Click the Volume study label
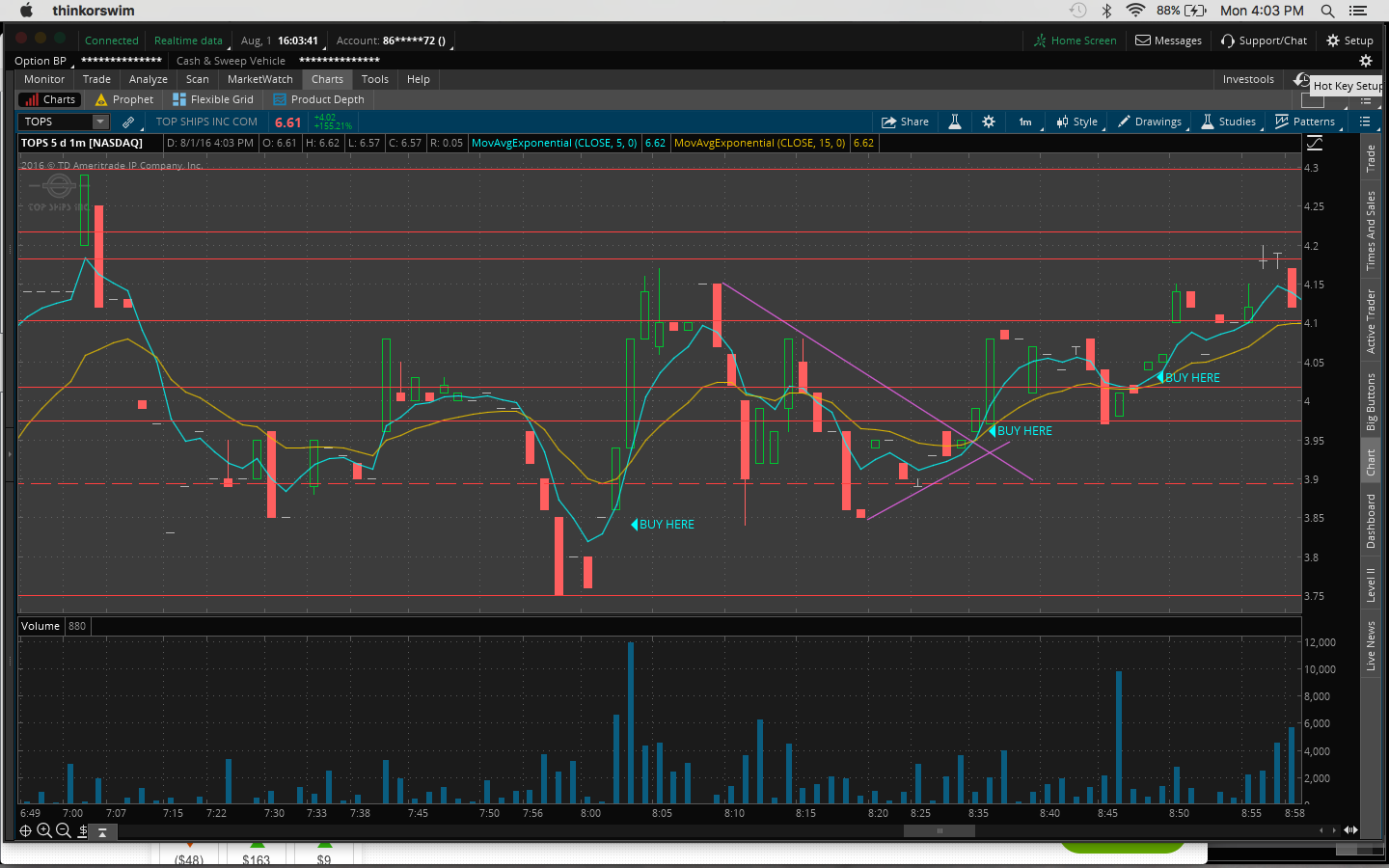 41,626
